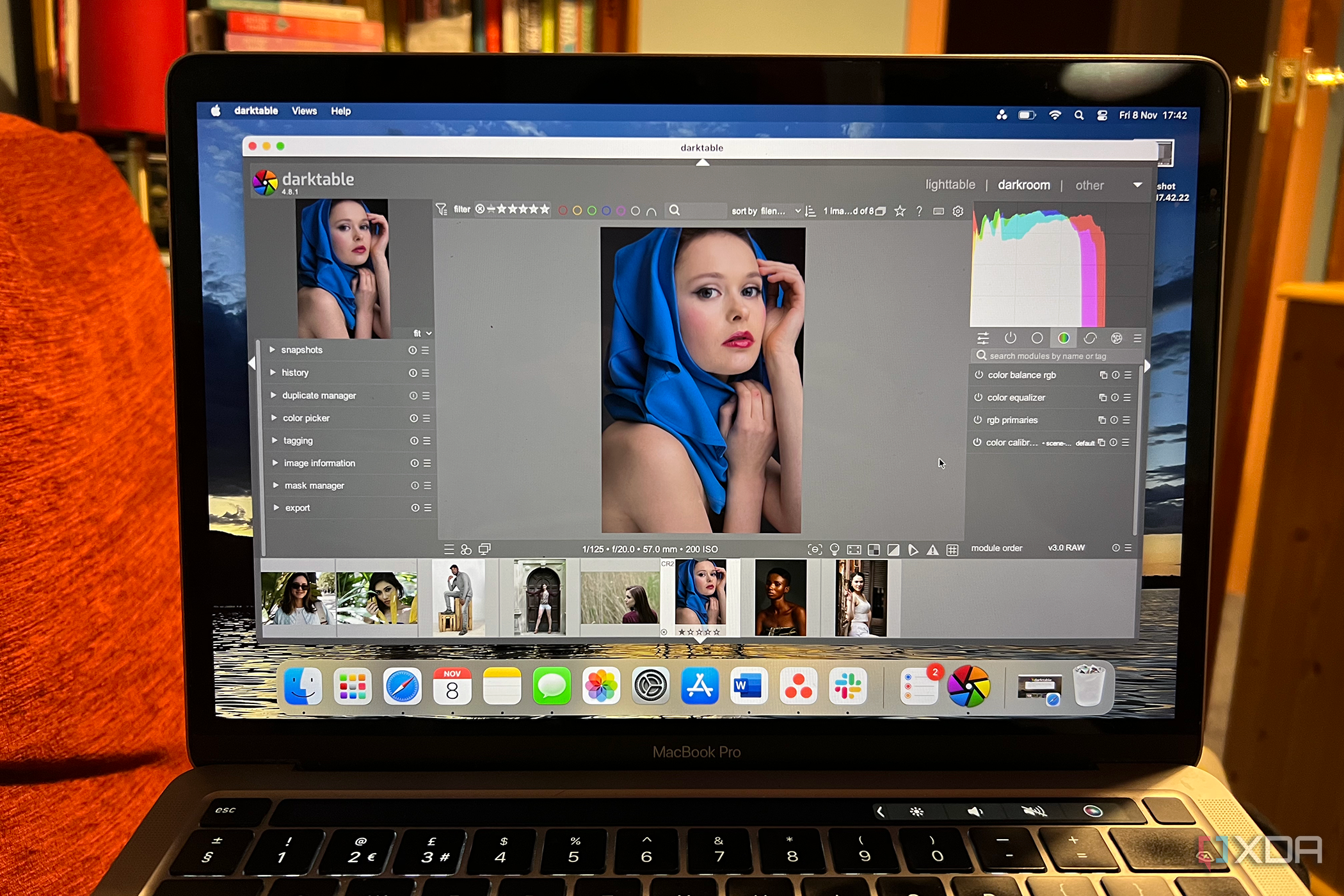Open the Help menu in menu bar
The width and height of the screenshot is (1344, 896).
[x=340, y=111]
